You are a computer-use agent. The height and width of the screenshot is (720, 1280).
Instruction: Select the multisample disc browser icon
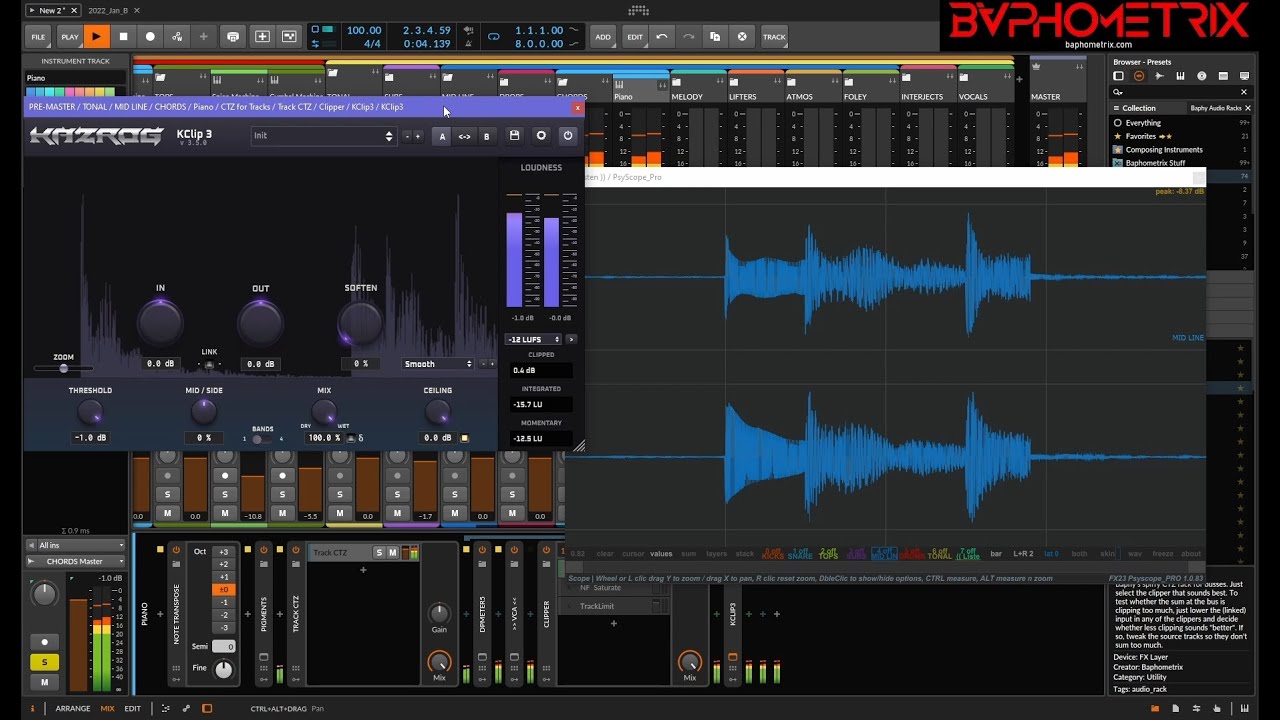coord(1201,76)
